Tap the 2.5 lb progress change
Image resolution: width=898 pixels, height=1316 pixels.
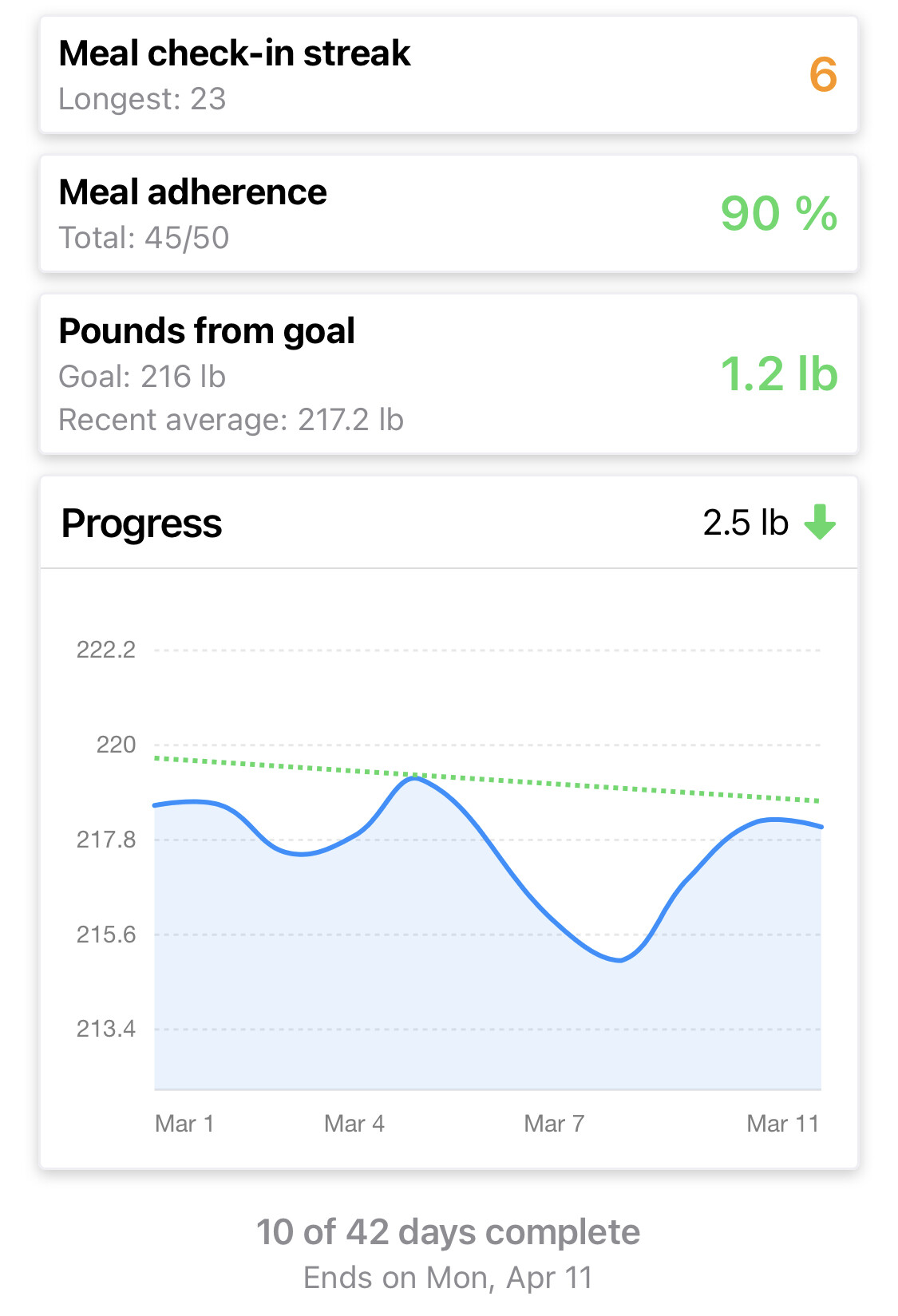(746, 524)
